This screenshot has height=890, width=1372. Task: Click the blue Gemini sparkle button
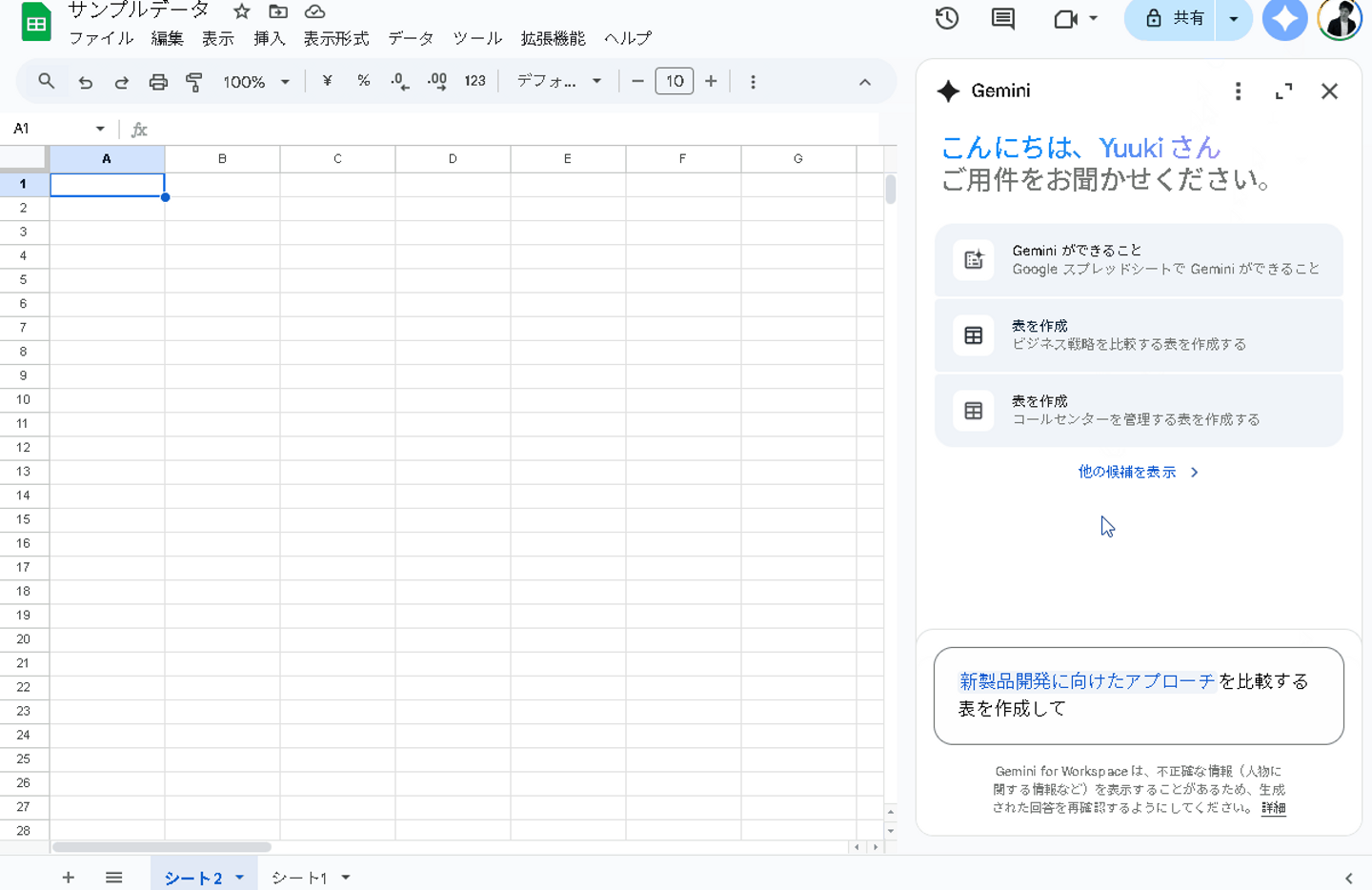1284,19
